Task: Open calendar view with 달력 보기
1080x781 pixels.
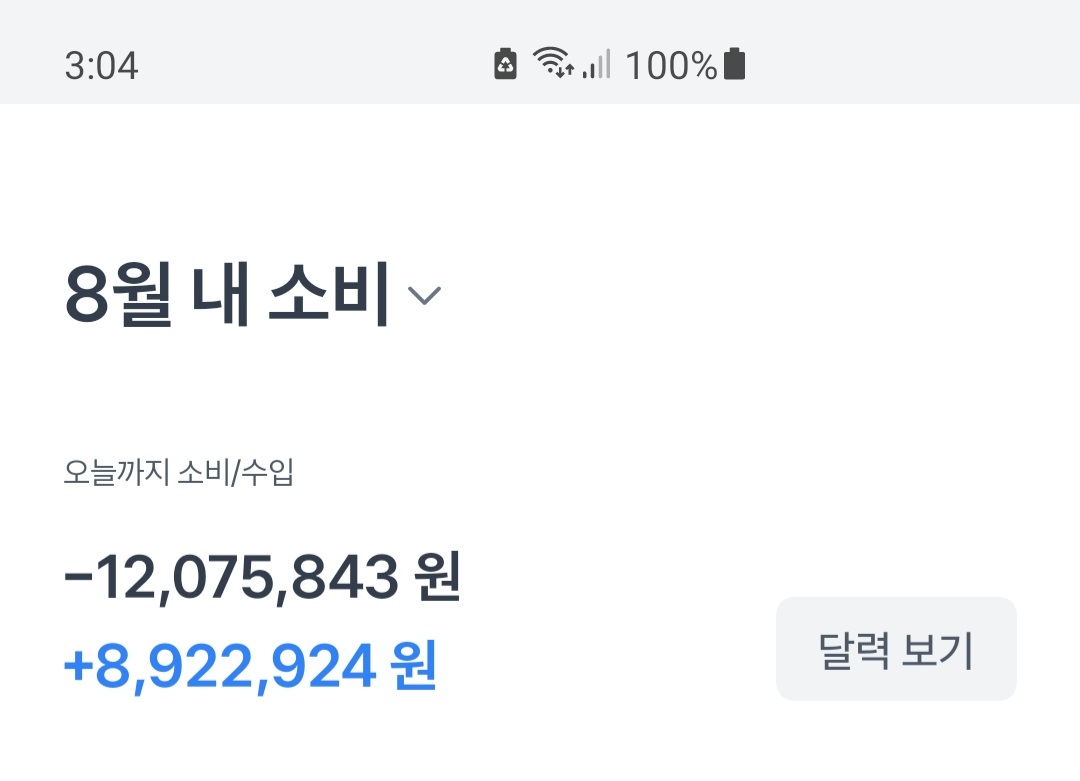Action: (896, 649)
